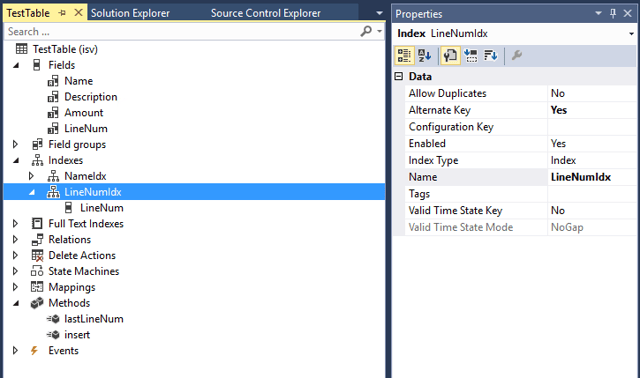Switch to the TestTable tab
Viewport: 640px width, 378px height.
(28, 13)
